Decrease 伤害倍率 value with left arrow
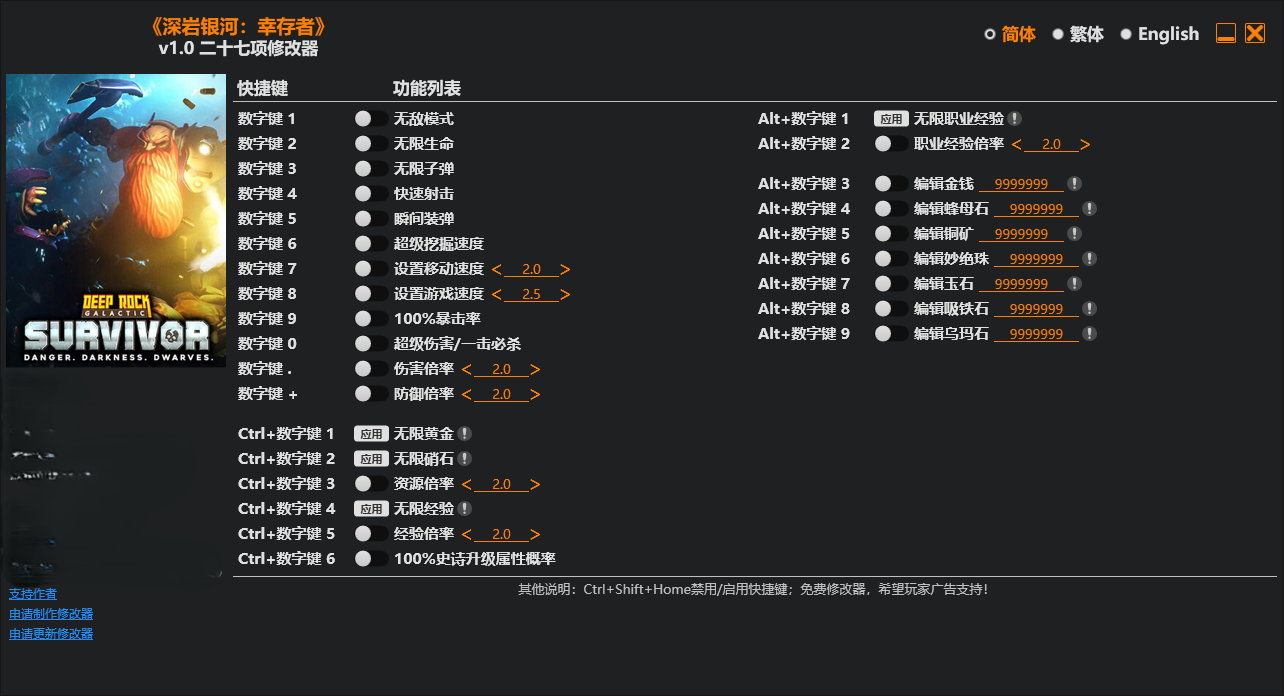The width and height of the screenshot is (1284, 696). coord(467,369)
